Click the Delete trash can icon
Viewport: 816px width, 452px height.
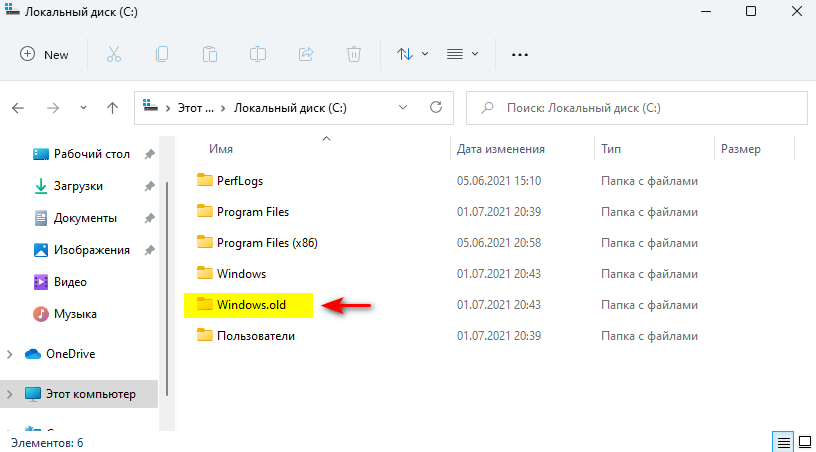[x=354, y=54]
